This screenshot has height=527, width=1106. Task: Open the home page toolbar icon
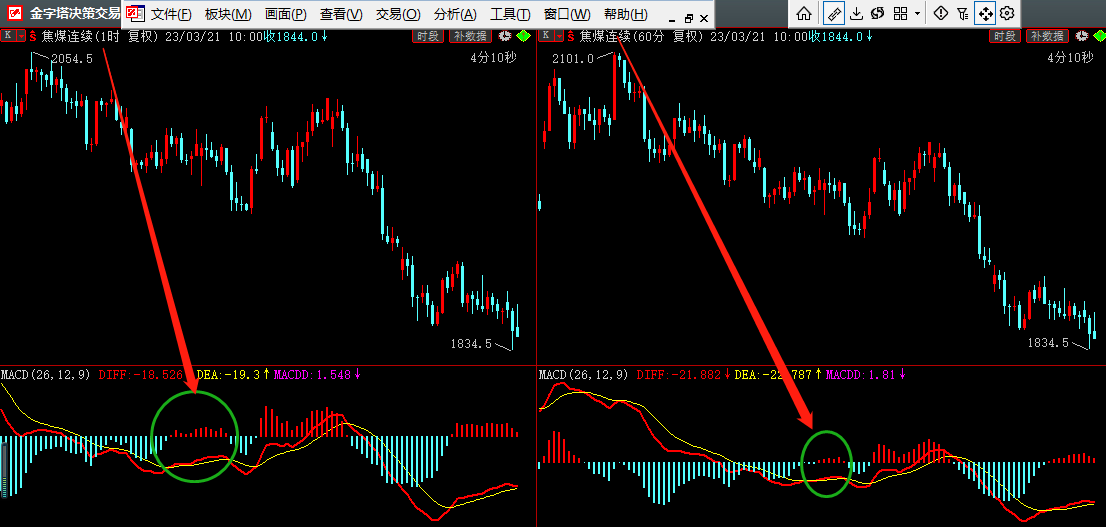coord(803,13)
